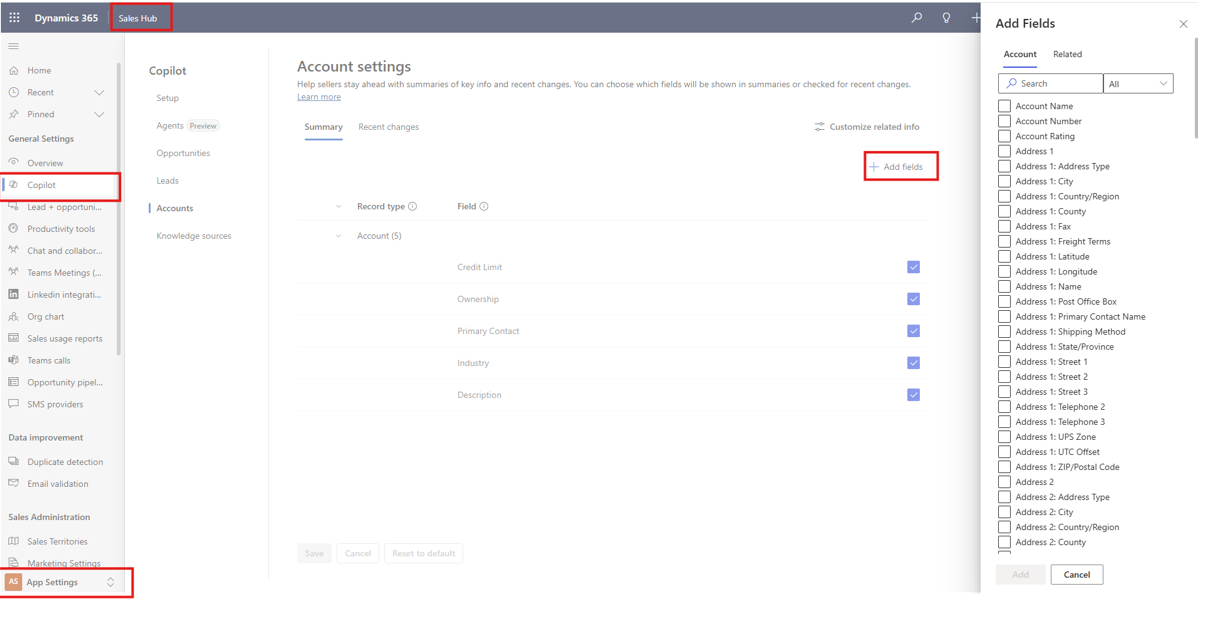Open Customize related info settings
The image size is (1207, 621).
pos(866,127)
